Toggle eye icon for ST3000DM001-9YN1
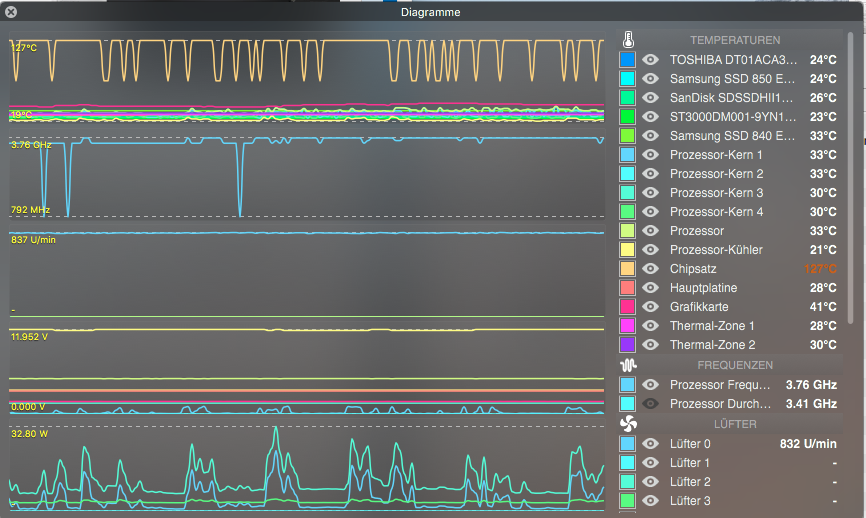The image size is (866, 518). pyautogui.click(x=651, y=117)
